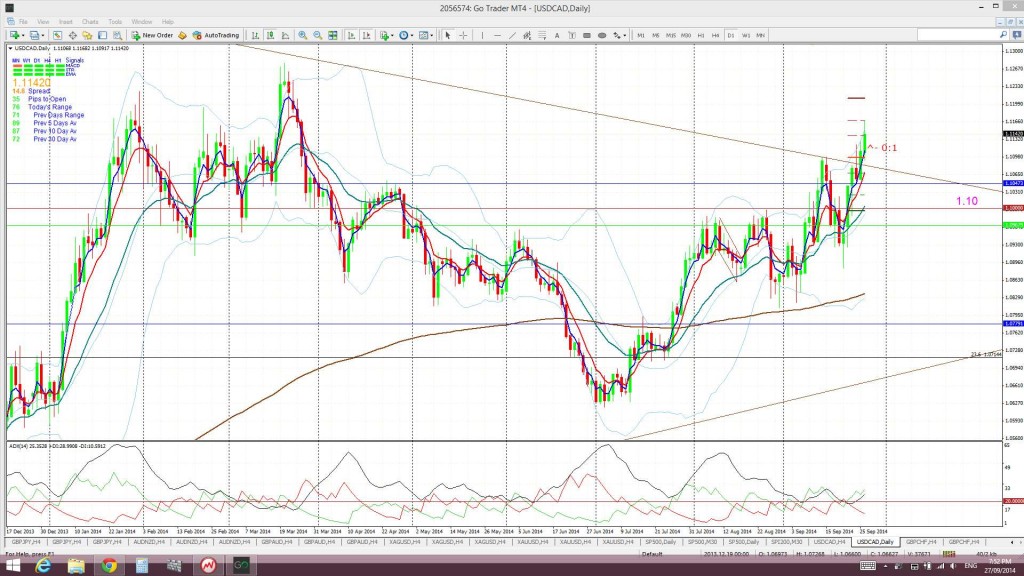Tile the chart windows
This screenshot has width=1024, height=576.
[332, 35]
